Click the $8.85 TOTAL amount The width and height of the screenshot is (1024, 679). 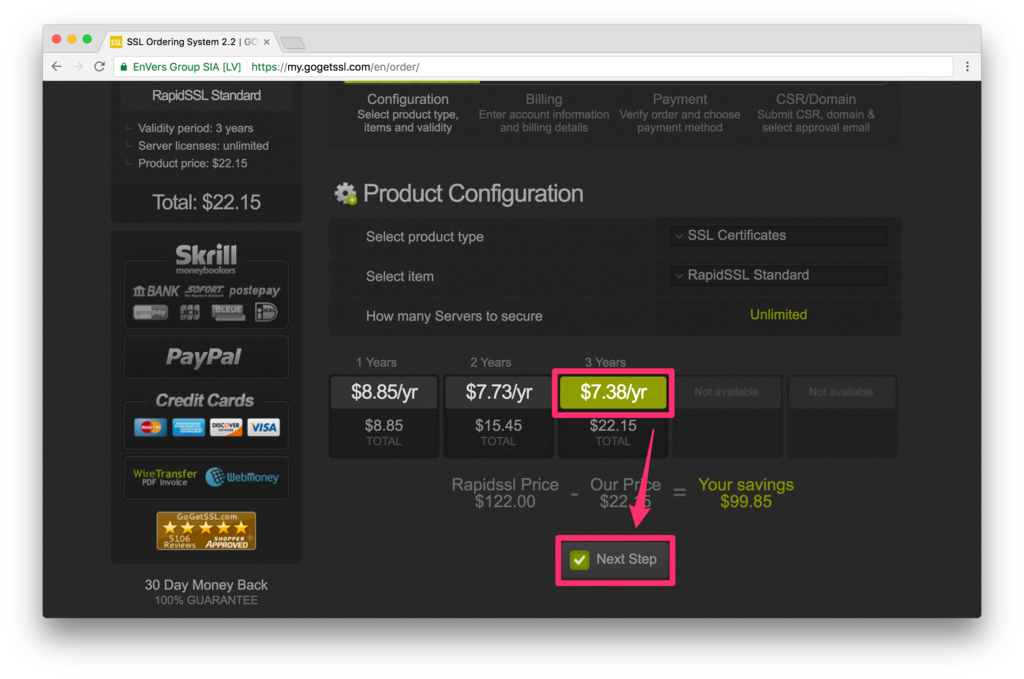pos(383,432)
